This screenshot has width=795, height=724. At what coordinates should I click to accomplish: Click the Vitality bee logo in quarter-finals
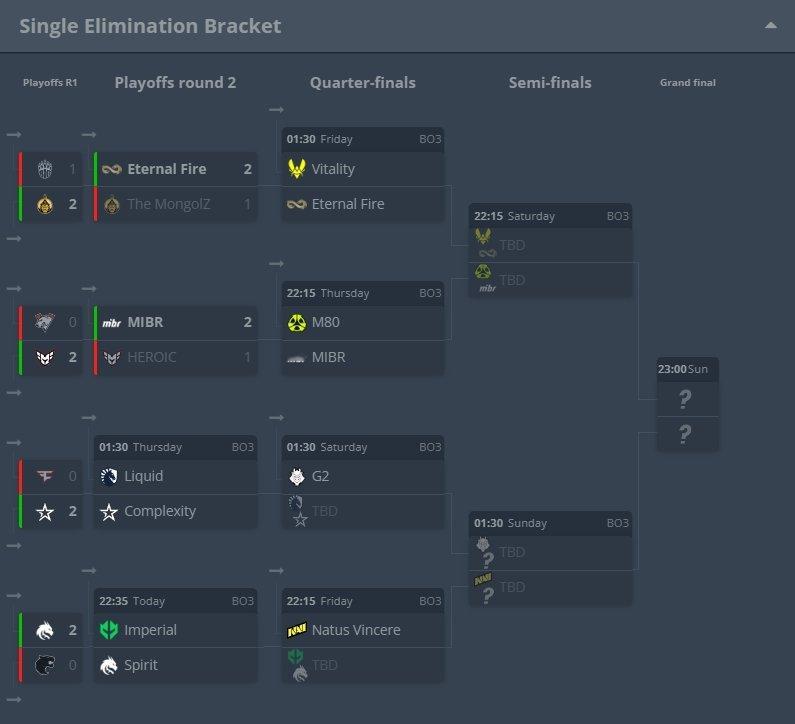[297, 169]
